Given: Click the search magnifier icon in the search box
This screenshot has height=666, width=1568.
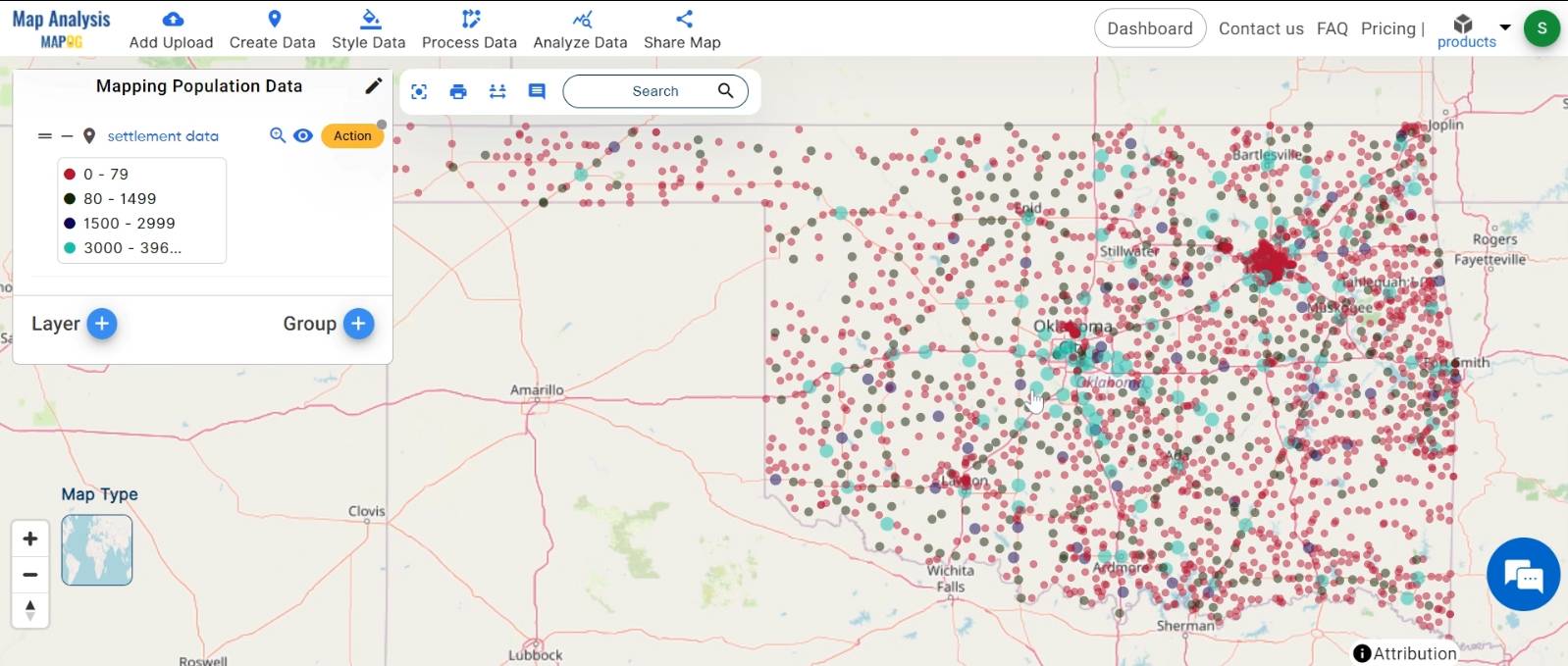Looking at the screenshot, I should 725,90.
